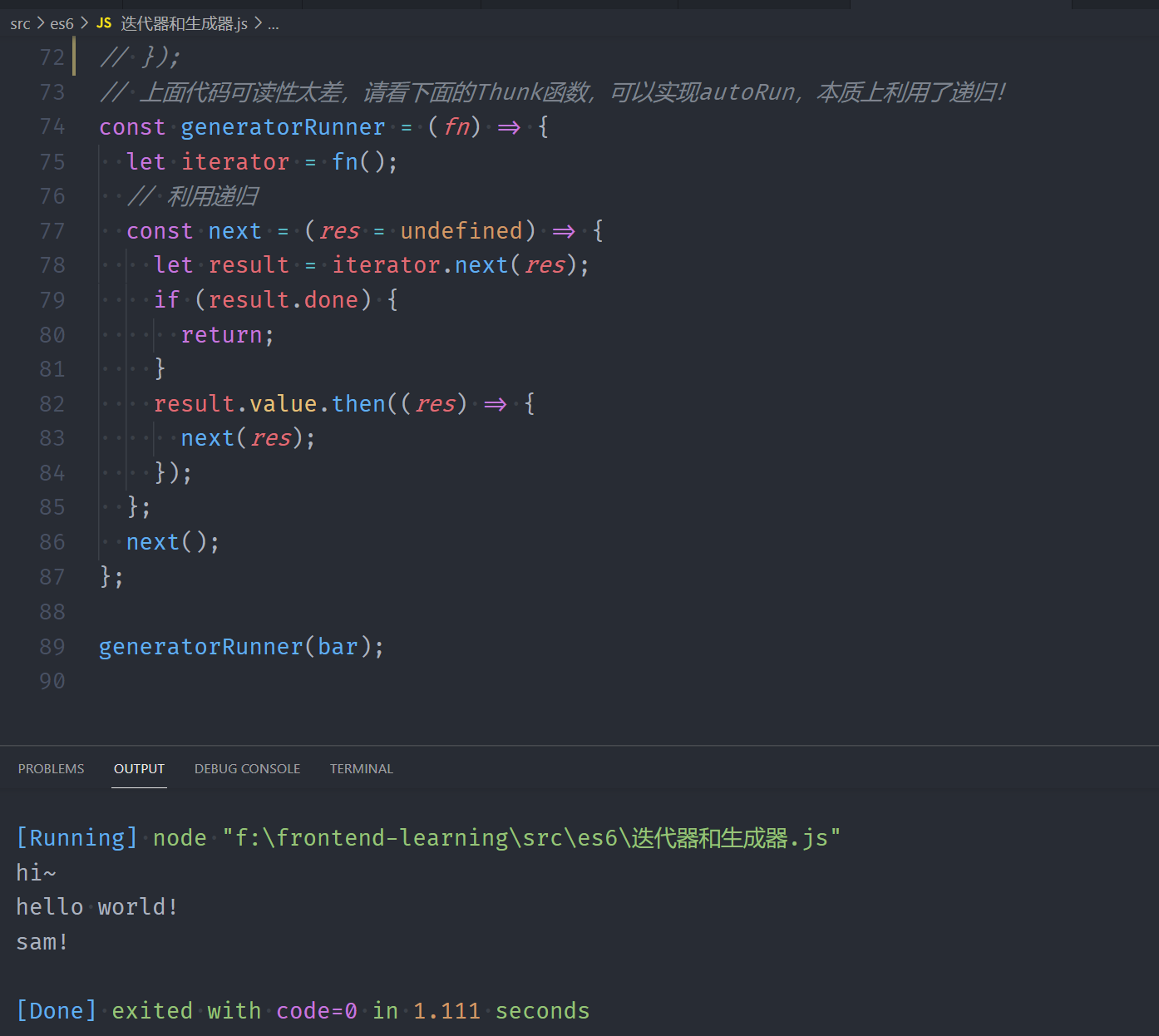Image resolution: width=1159 pixels, height=1036 pixels.
Task: Show the TERMINAL tab
Action: pos(361,768)
